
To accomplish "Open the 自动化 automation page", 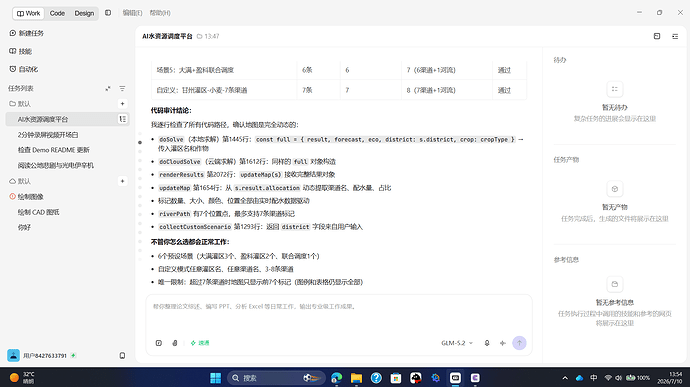I will coord(23,69).
